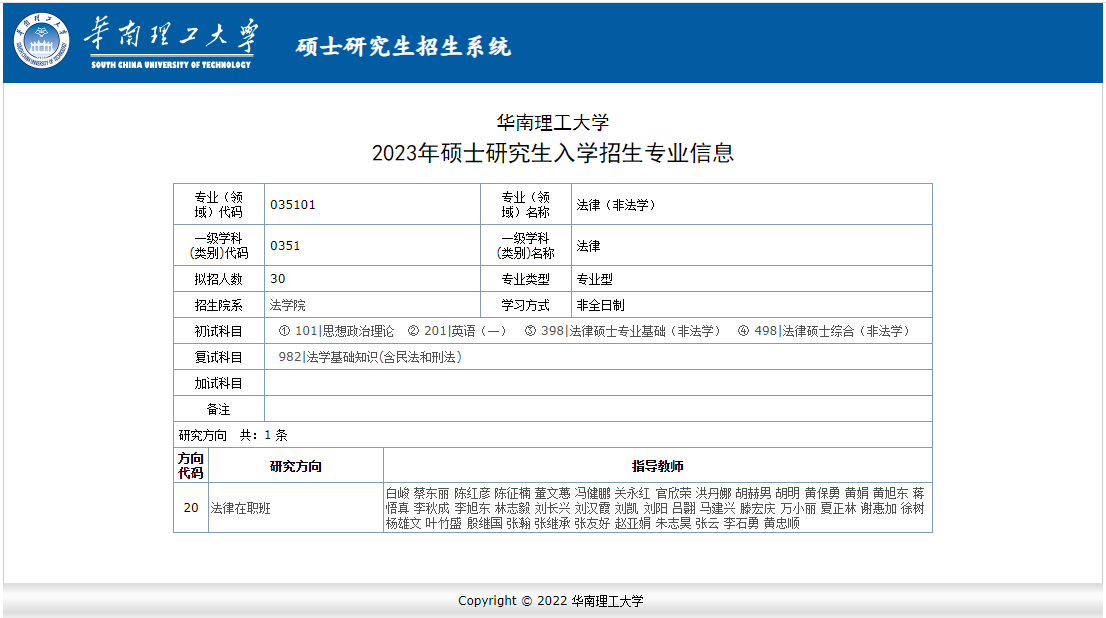This screenshot has width=1106, height=618.
Task: Click the department value 法学院
Action: coord(288,305)
